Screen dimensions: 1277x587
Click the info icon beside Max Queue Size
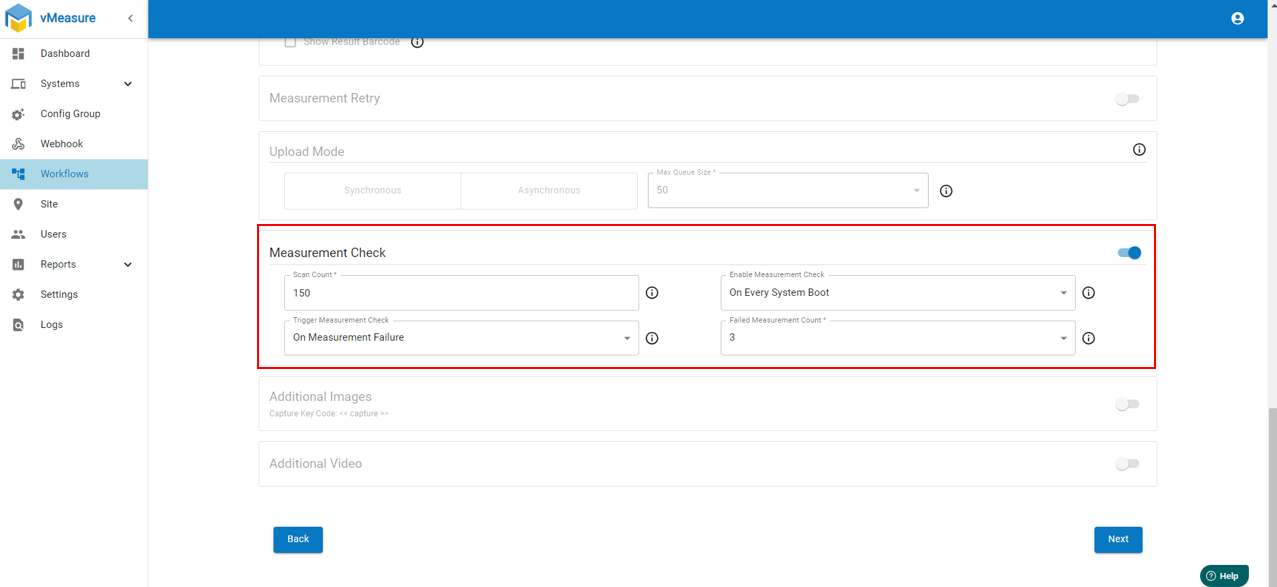tap(946, 191)
